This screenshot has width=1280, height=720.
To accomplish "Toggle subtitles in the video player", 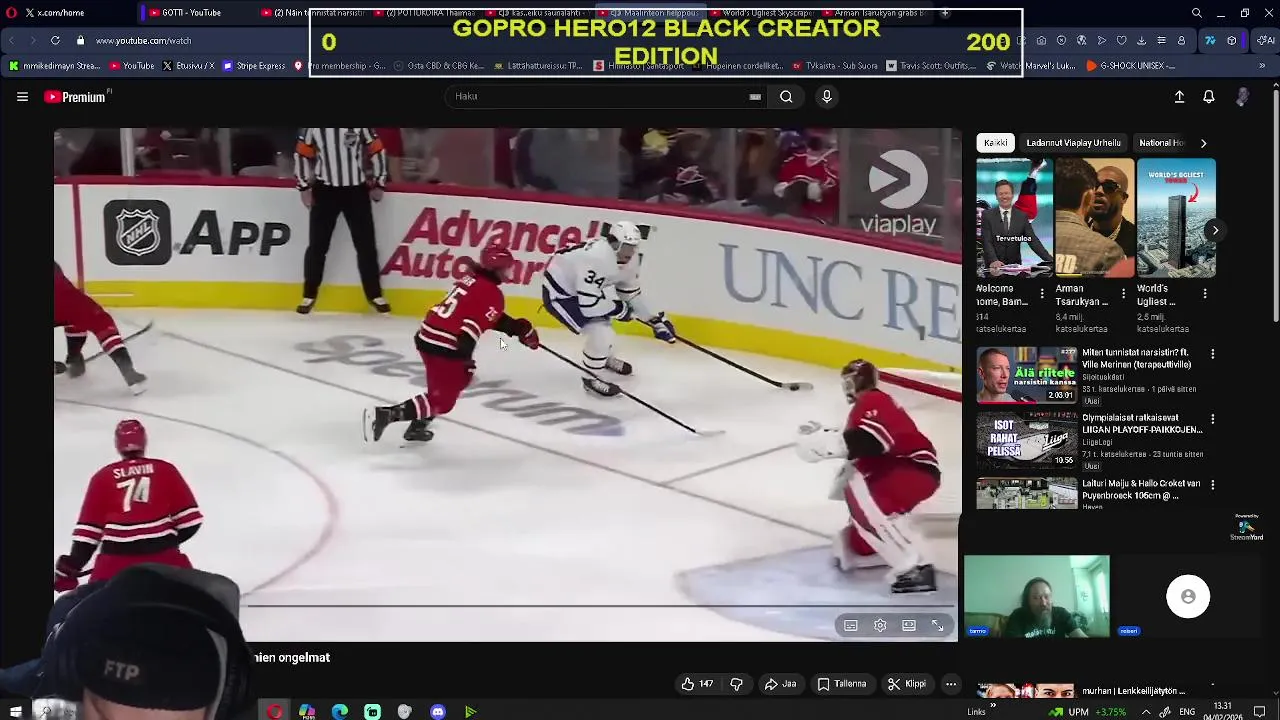I will coord(850,626).
